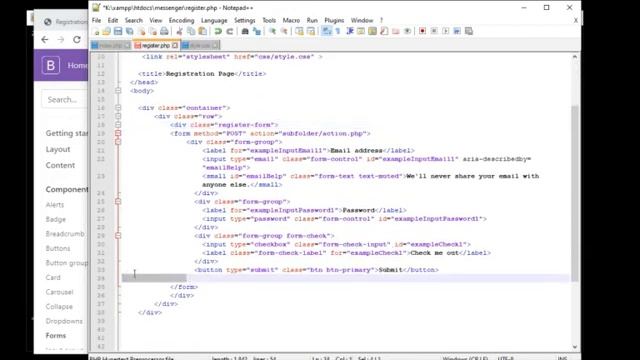The height and width of the screenshot is (360, 640).
Task: Collapse the first form-group fold on line 20
Action: [x=118, y=142]
